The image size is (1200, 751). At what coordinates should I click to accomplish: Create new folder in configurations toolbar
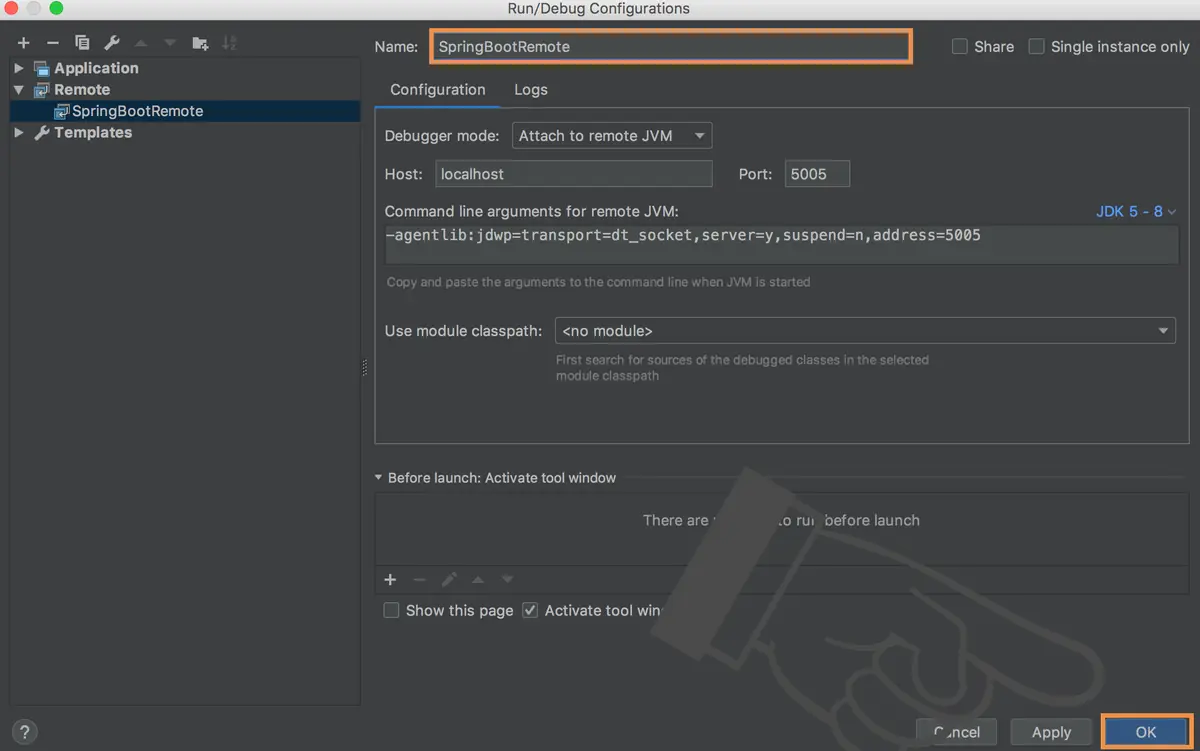coord(200,43)
